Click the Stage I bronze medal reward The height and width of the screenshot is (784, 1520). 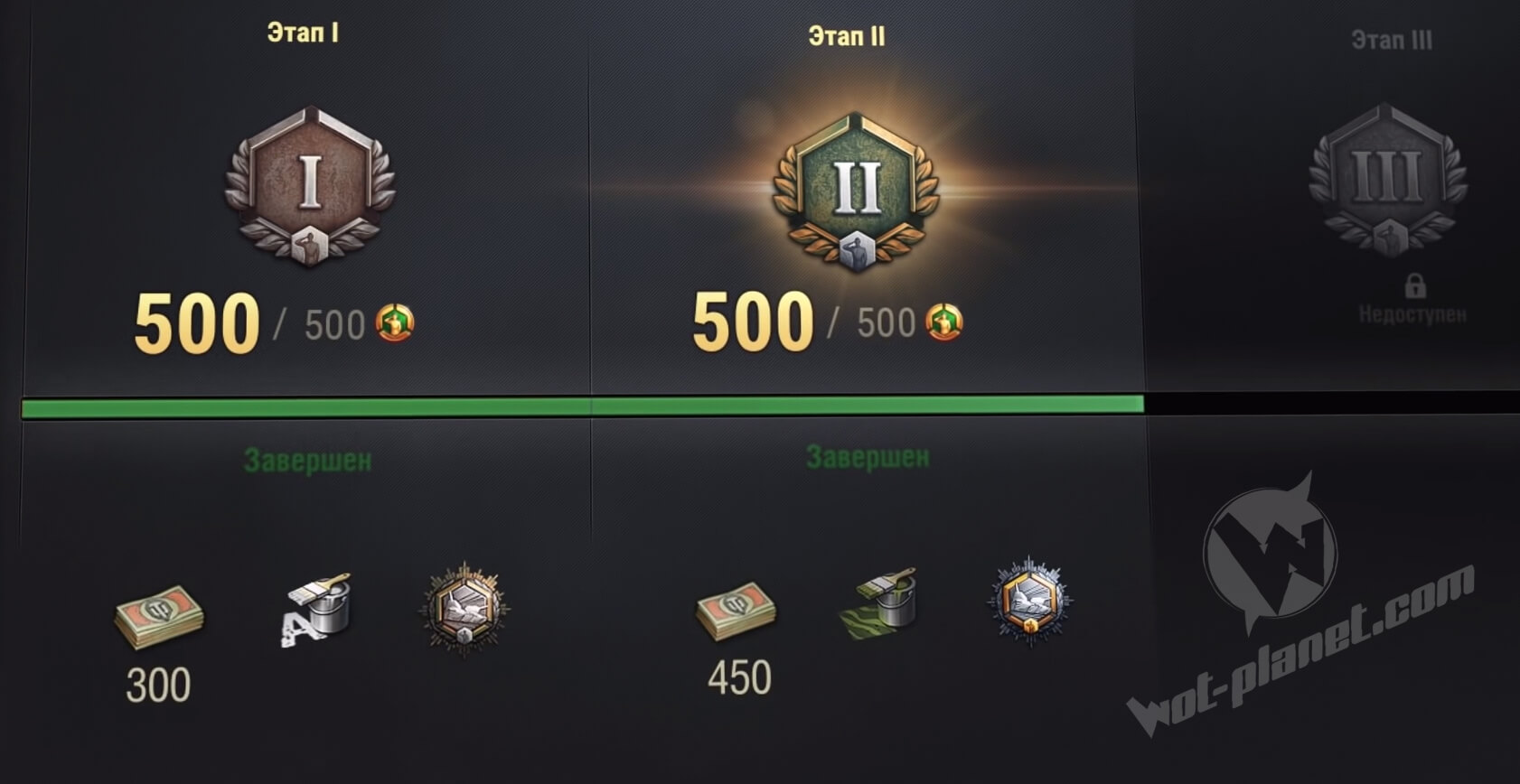coord(464,609)
